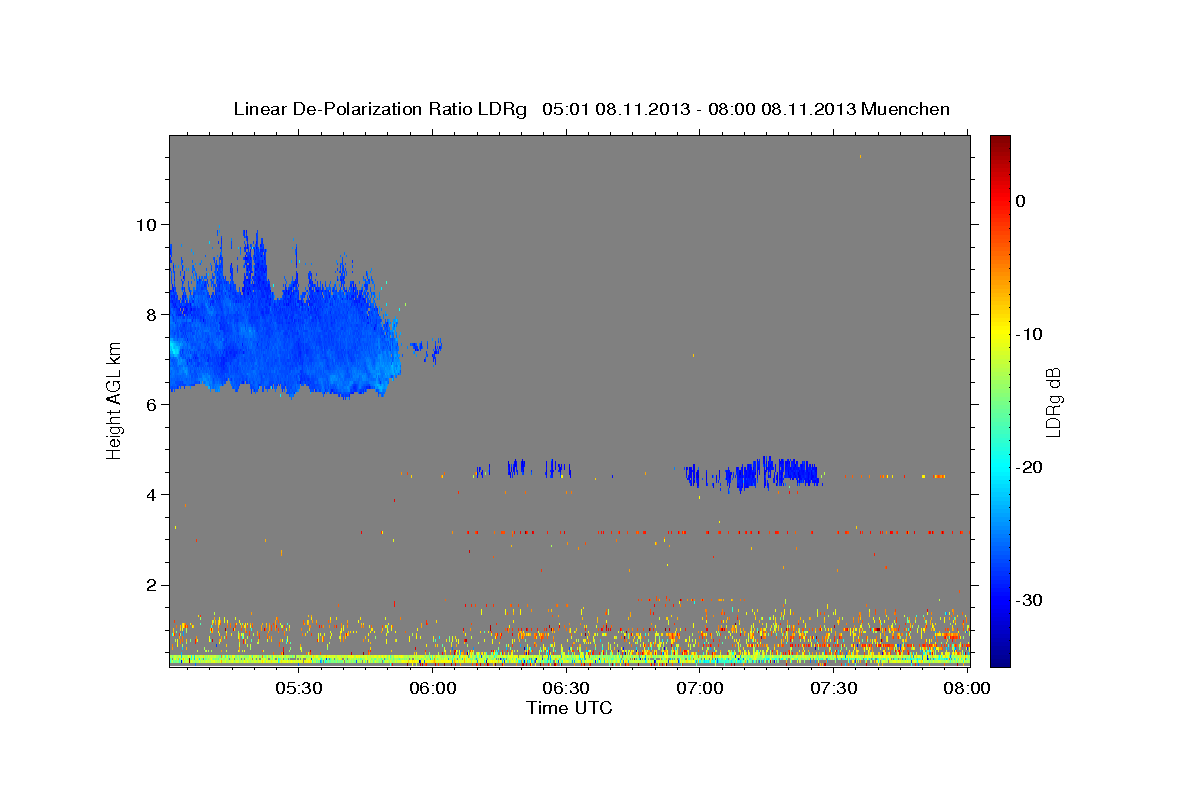The image size is (1200, 800).
Task: Click the 05:30 time tick label
Action: [298, 688]
